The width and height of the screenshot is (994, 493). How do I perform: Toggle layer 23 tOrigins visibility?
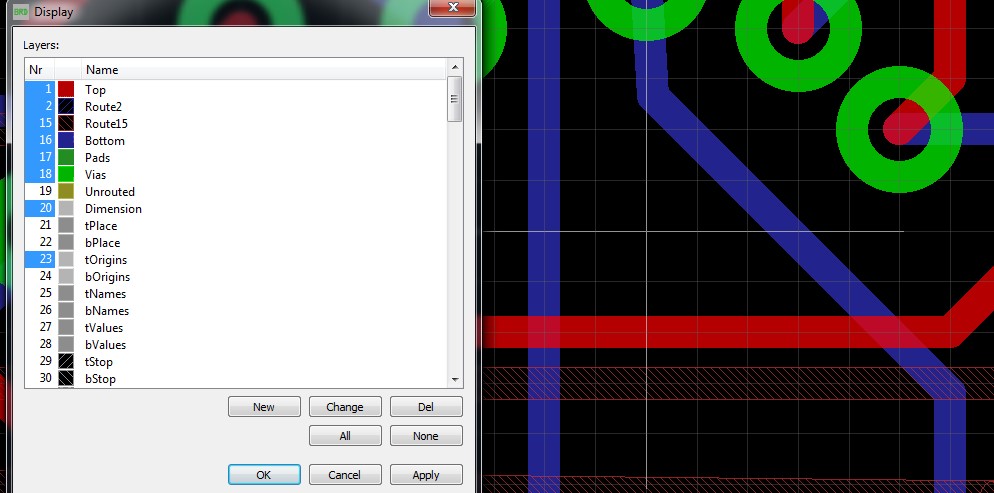coord(40,260)
